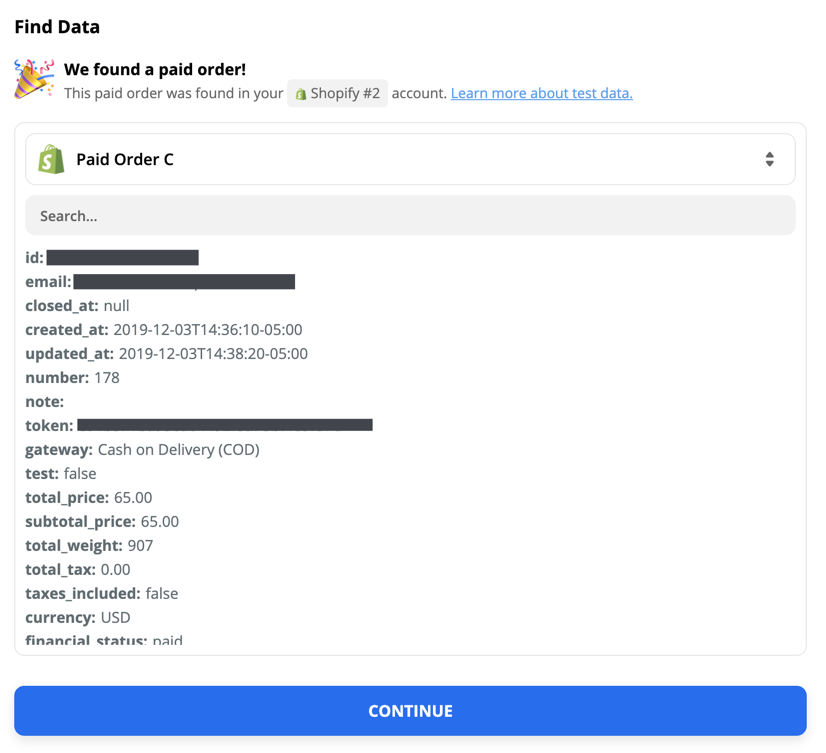Click the Search field for order data

coord(410,216)
